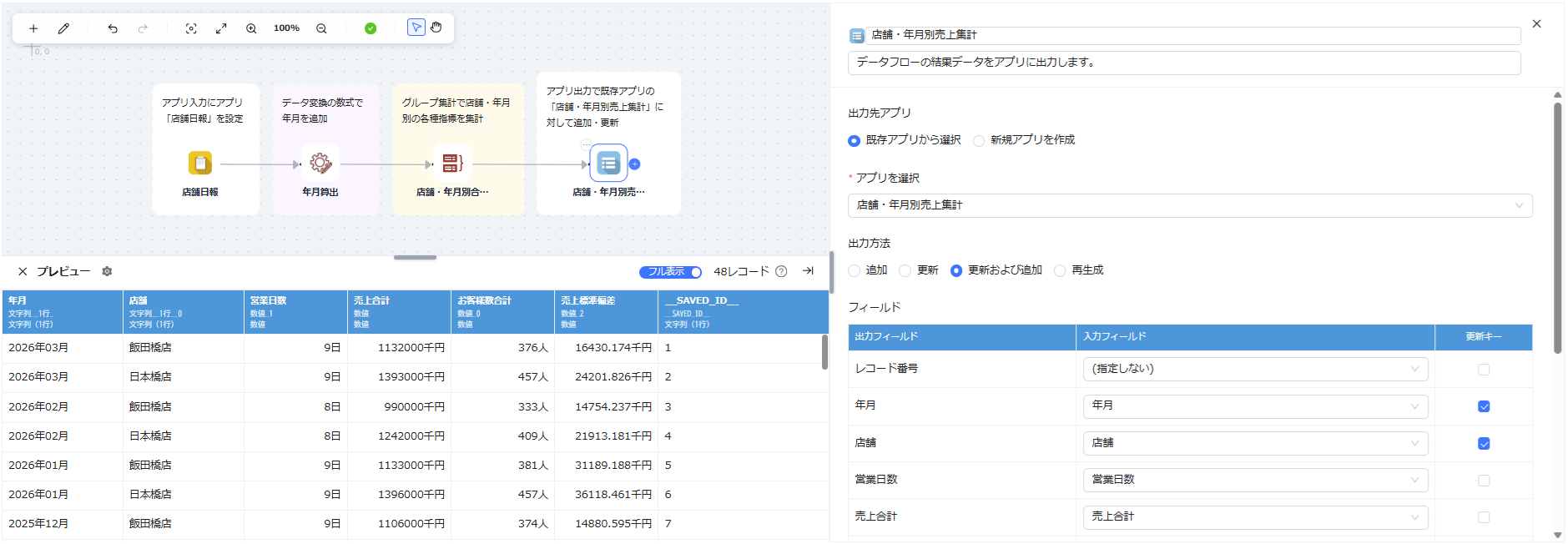
Task: Click the __SAVED_ID__ column header
Action: pos(743,312)
